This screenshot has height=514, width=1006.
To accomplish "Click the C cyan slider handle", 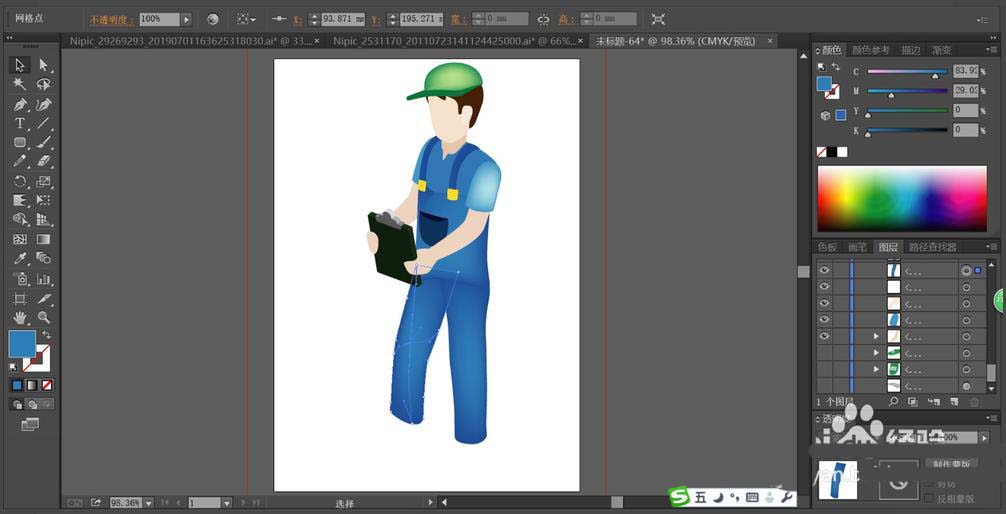I will pyautogui.click(x=935, y=76).
